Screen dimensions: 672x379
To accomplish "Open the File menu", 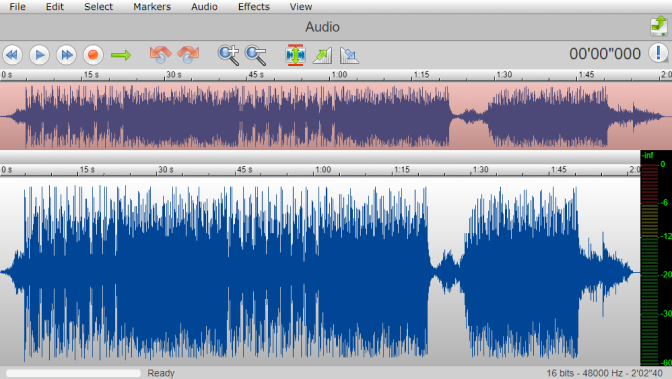I will [17, 6].
